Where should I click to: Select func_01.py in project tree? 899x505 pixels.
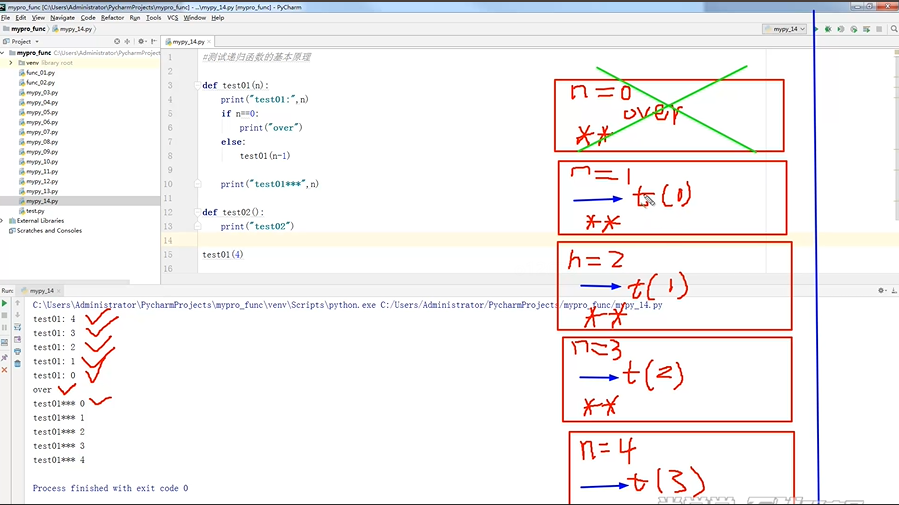[40, 73]
